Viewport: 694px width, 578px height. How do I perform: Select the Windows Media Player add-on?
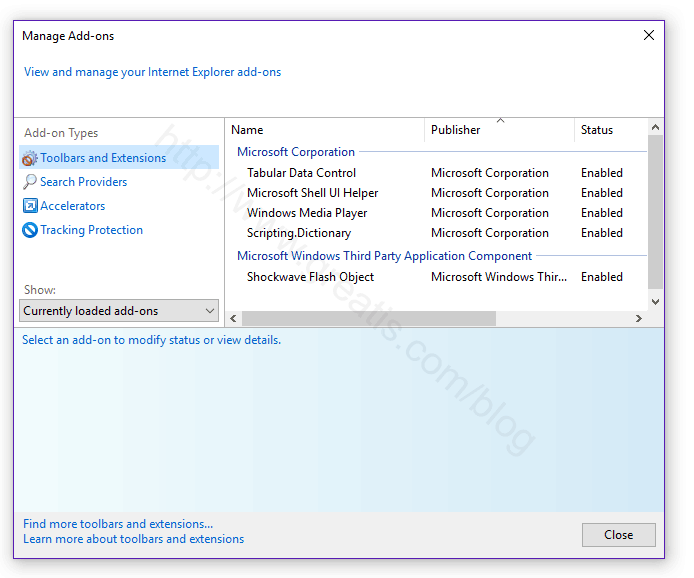tap(307, 213)
